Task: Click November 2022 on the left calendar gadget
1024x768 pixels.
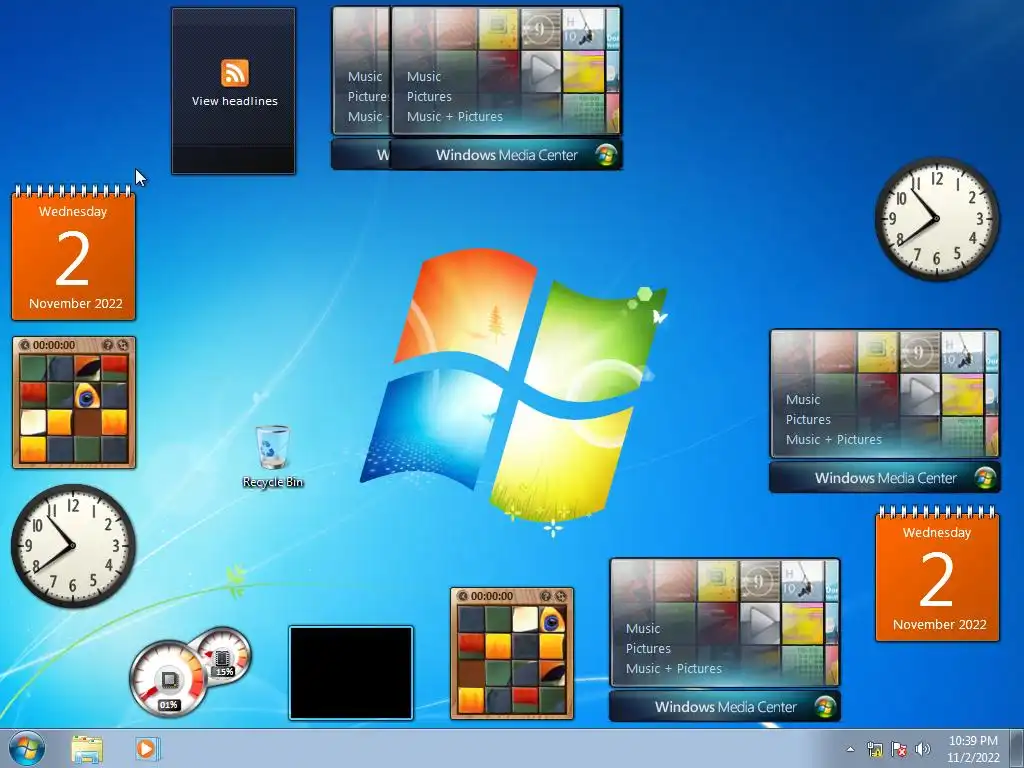Action: tap(76, 304)
